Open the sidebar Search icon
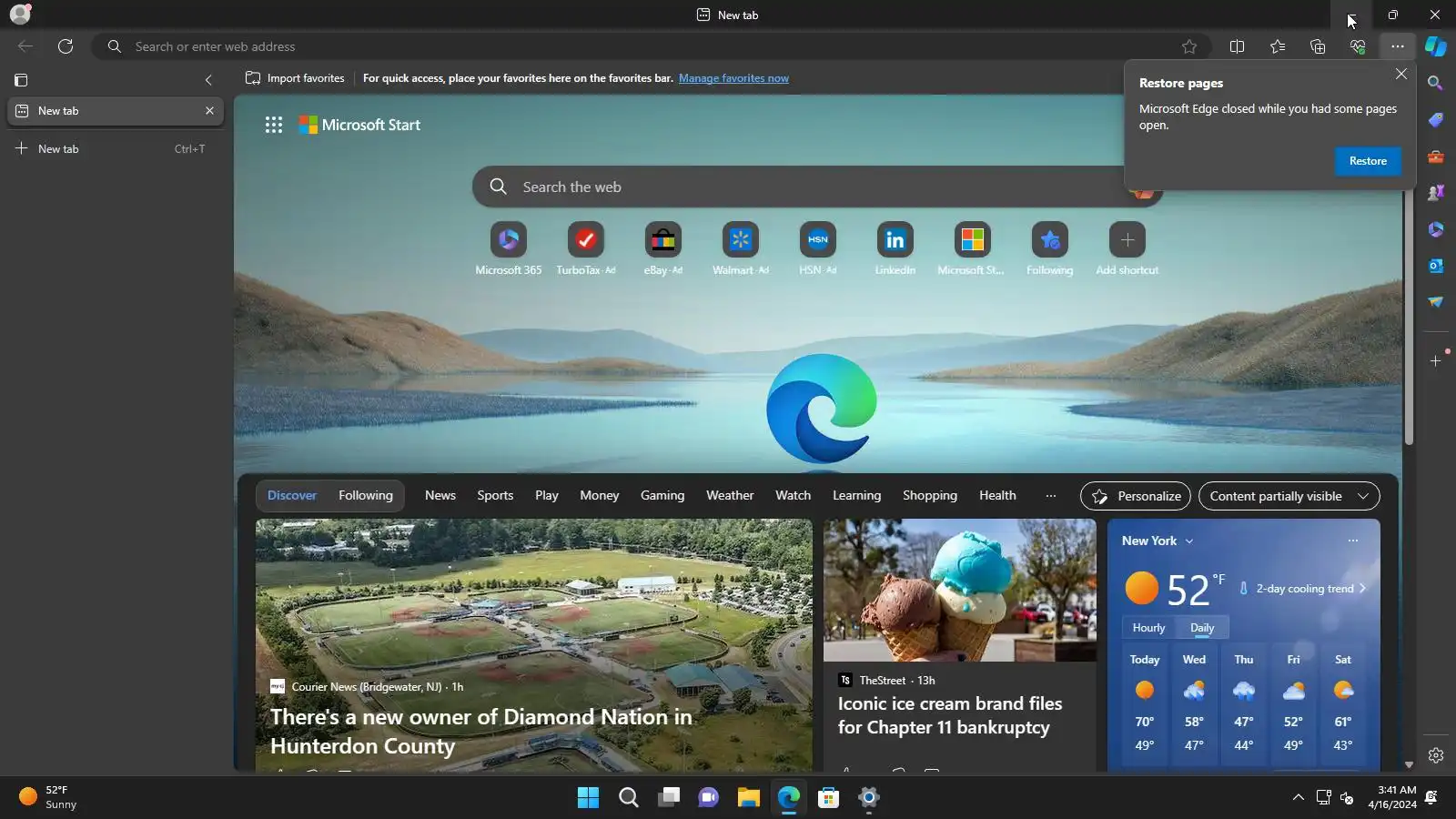The width and height of the screenshot is (1456, 819). pyautogui.click(x=1436, y=84)
